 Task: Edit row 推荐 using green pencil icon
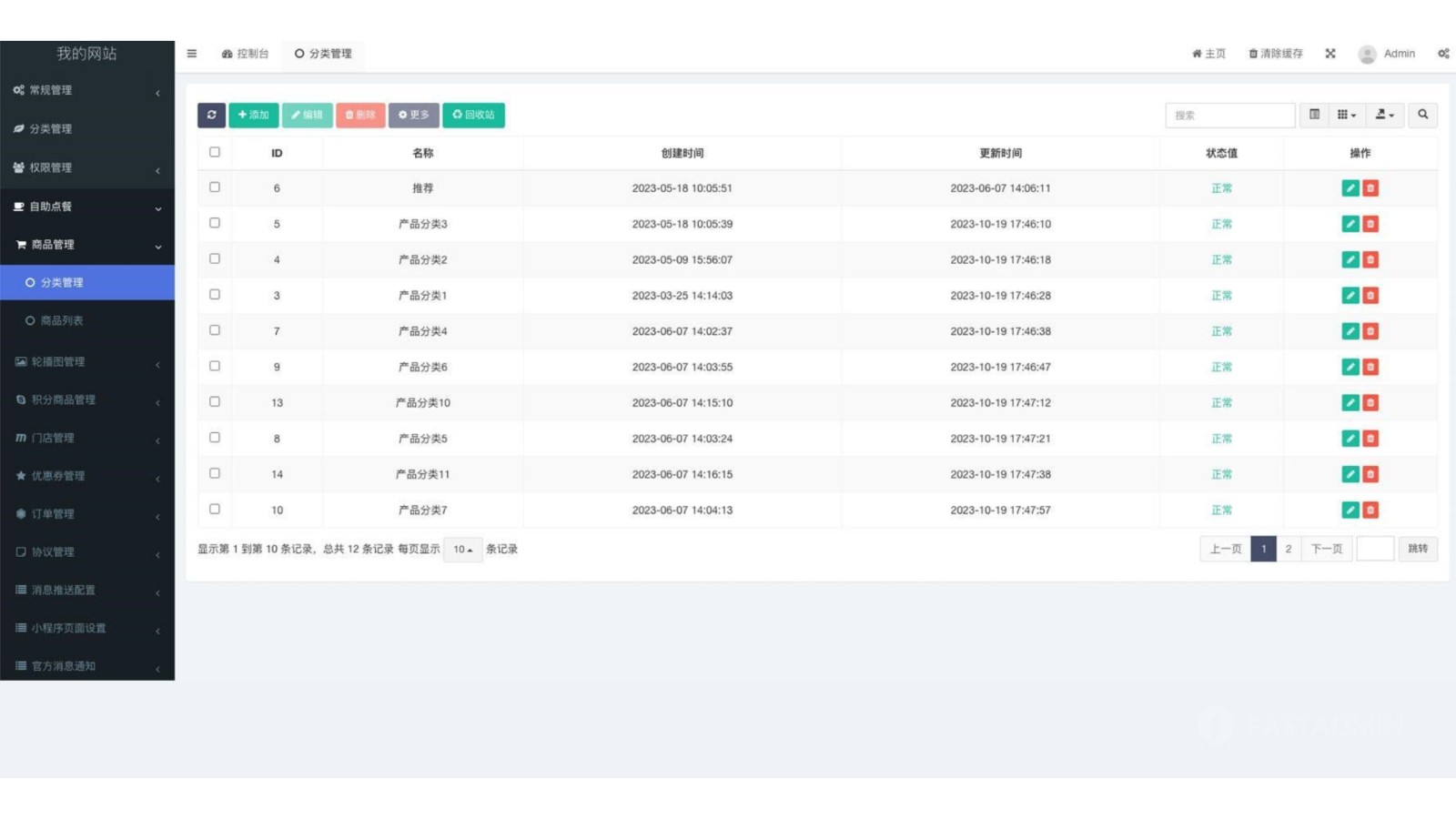(1350, 188)
